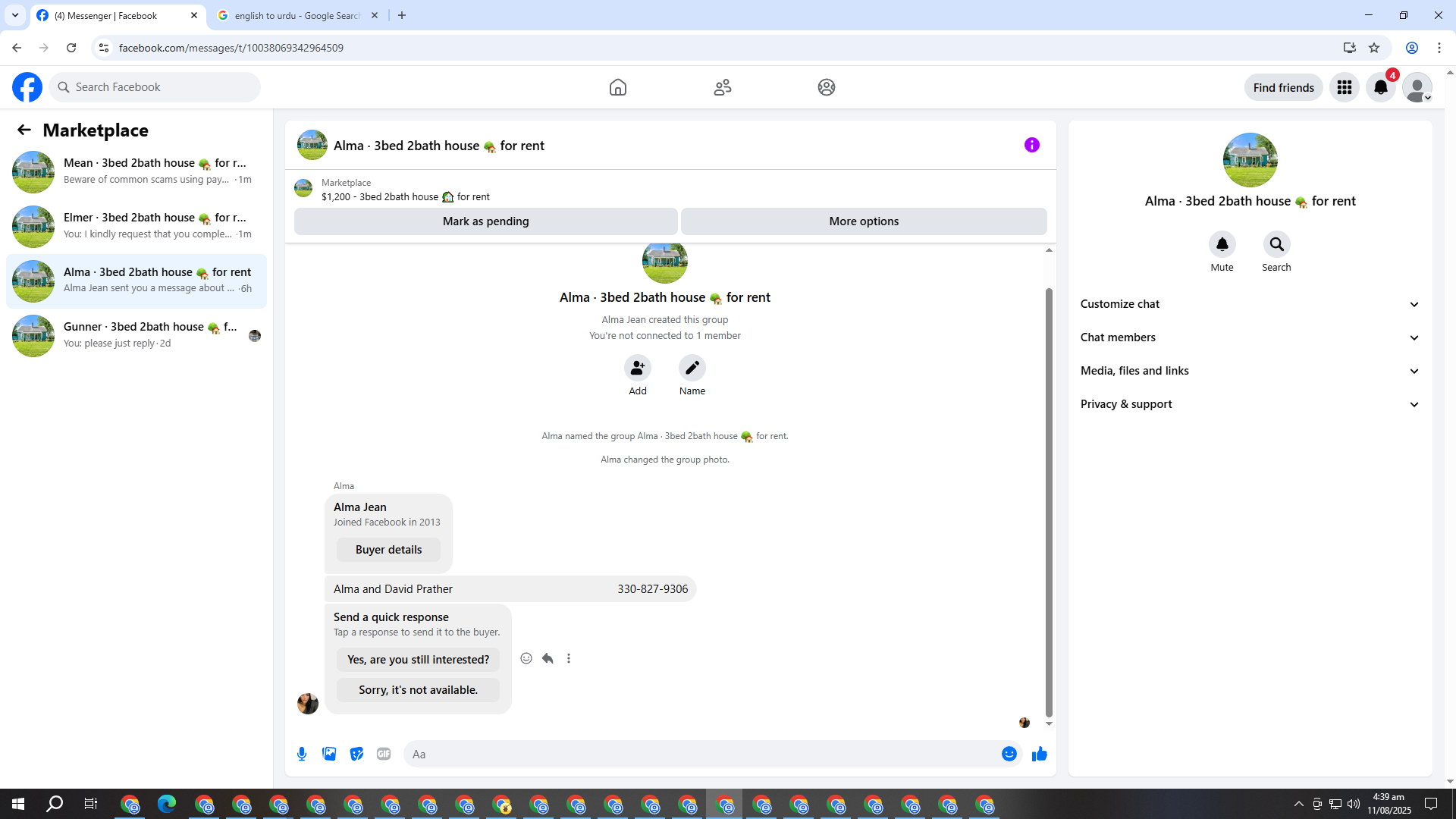Viewport: 1456px width, 819px height.
Task: Click the Mark as pending button
Action: [485, 221]
